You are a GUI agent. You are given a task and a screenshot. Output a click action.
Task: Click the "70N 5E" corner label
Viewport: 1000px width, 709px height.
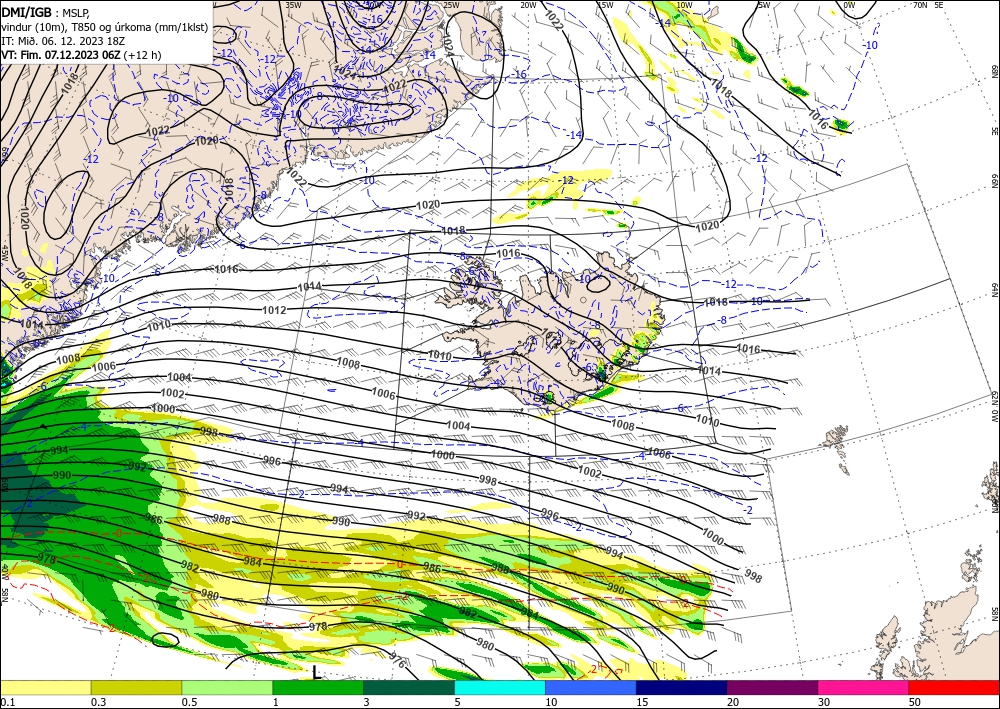(928, 5)
